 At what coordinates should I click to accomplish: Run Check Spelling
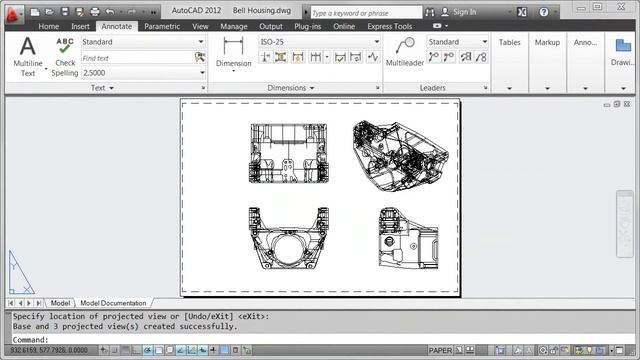click(x=65, y=57)
